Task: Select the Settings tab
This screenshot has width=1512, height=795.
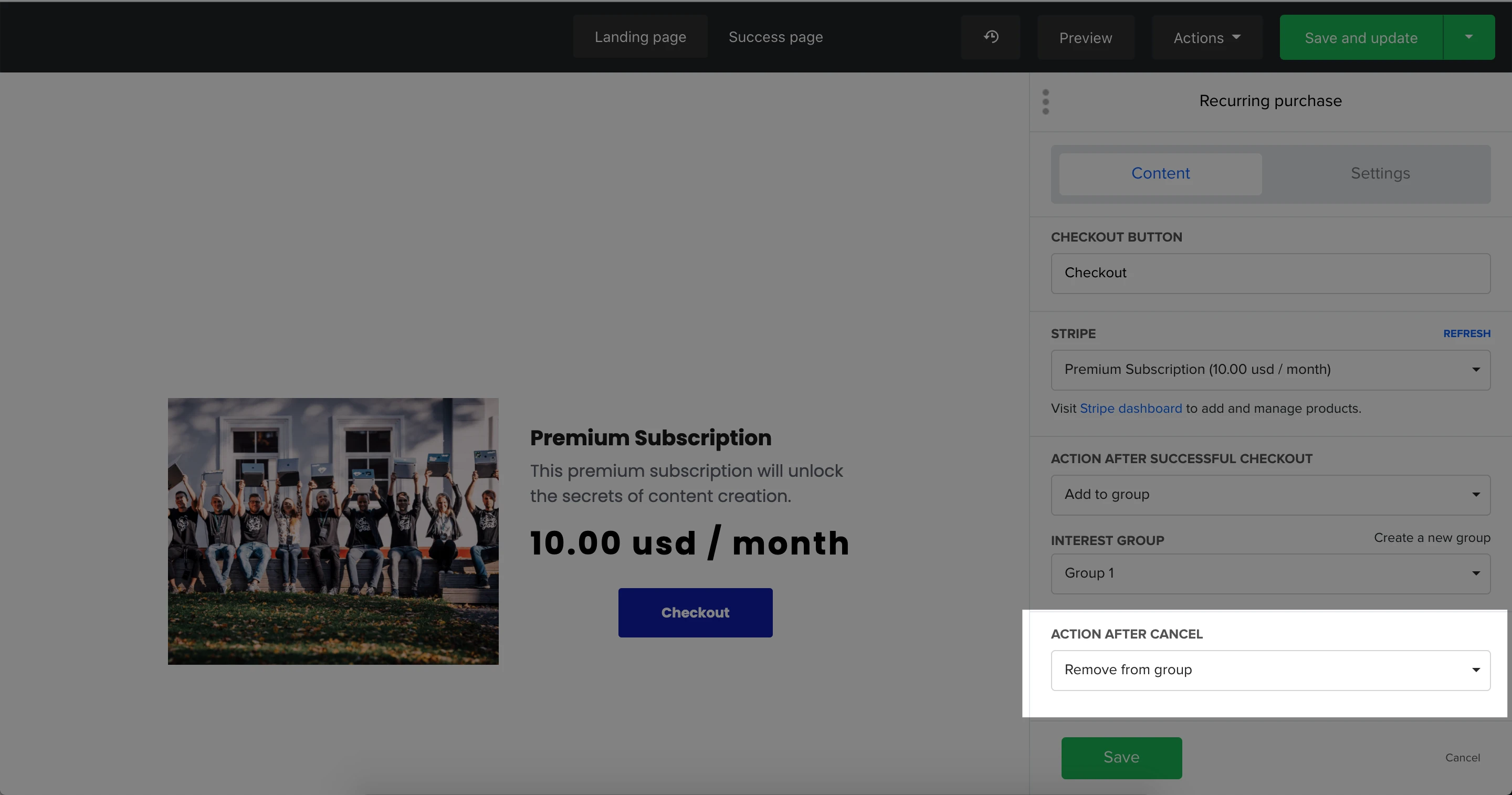Action: pos(1380,174)
